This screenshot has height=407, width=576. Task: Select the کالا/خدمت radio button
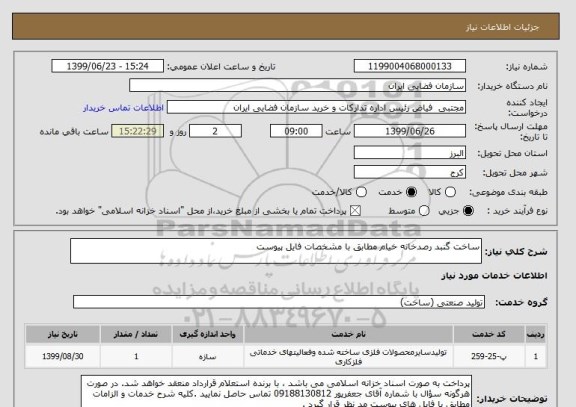(x=361, y=192)
